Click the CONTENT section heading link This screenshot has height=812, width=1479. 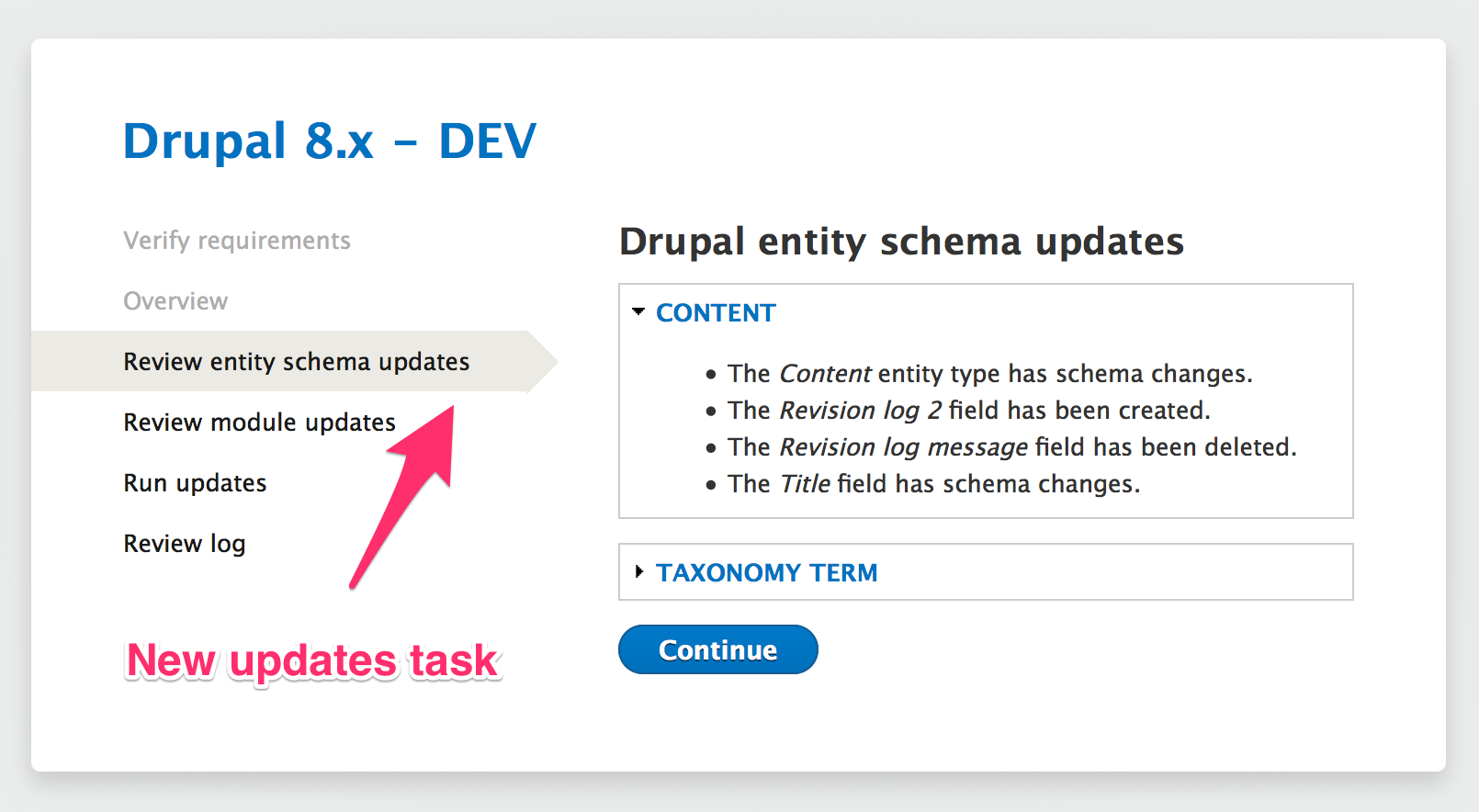(x=716, y=313)
